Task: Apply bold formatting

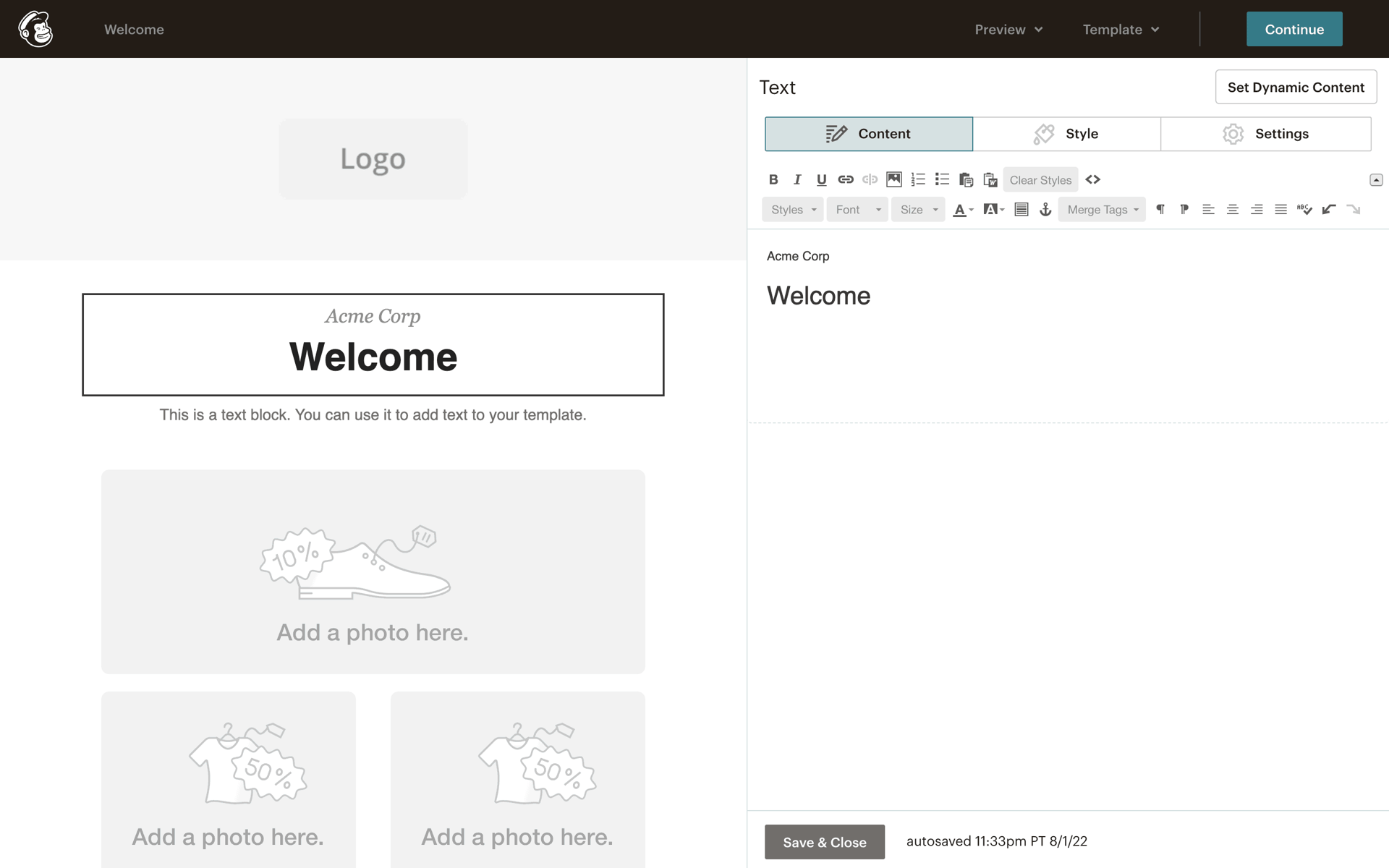Action: [773, 179]
